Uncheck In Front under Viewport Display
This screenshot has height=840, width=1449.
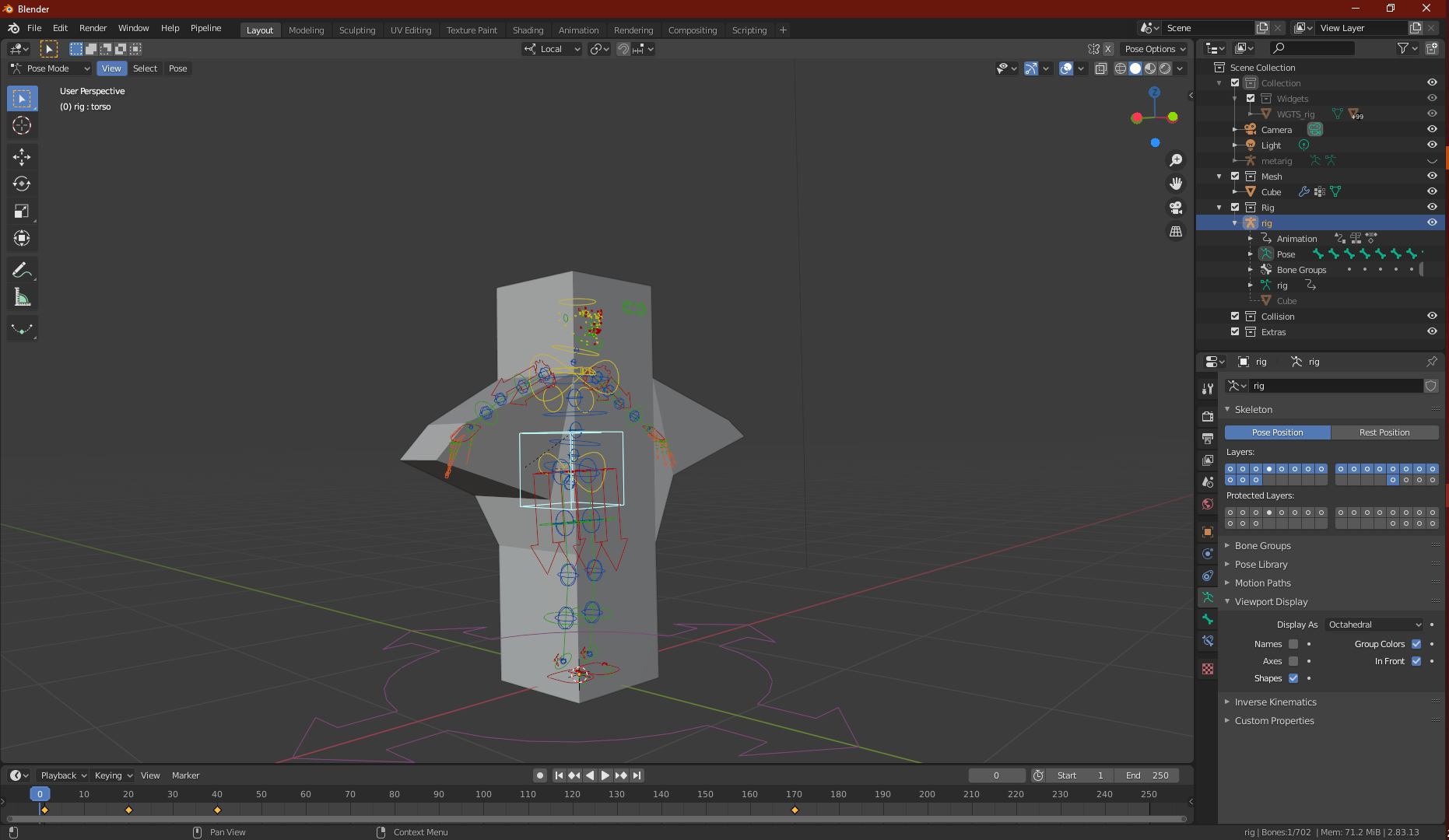pyautogui.click(x=1416, y=661)
